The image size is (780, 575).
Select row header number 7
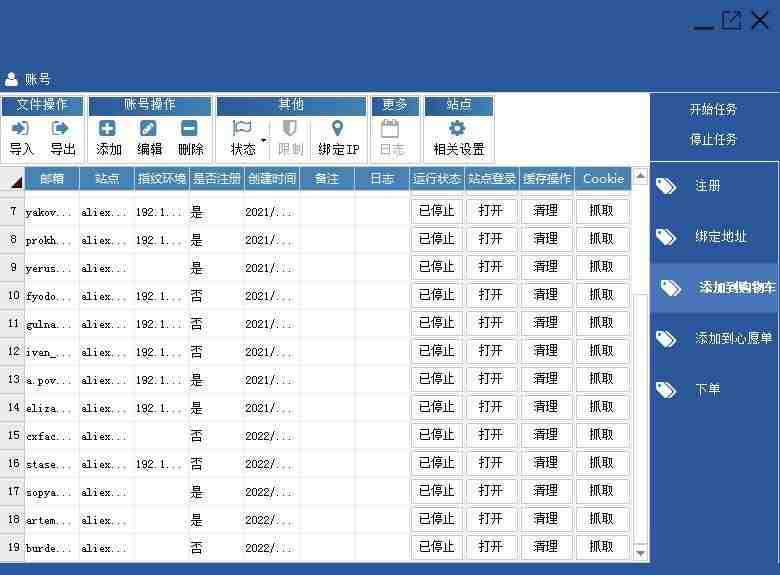click(12, 211)
